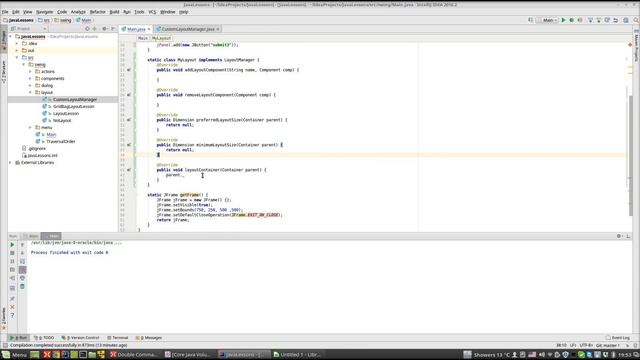Close the Run tab red X
Image resolution: width=640 pixels, height=360 pixels.
point(12,307)
